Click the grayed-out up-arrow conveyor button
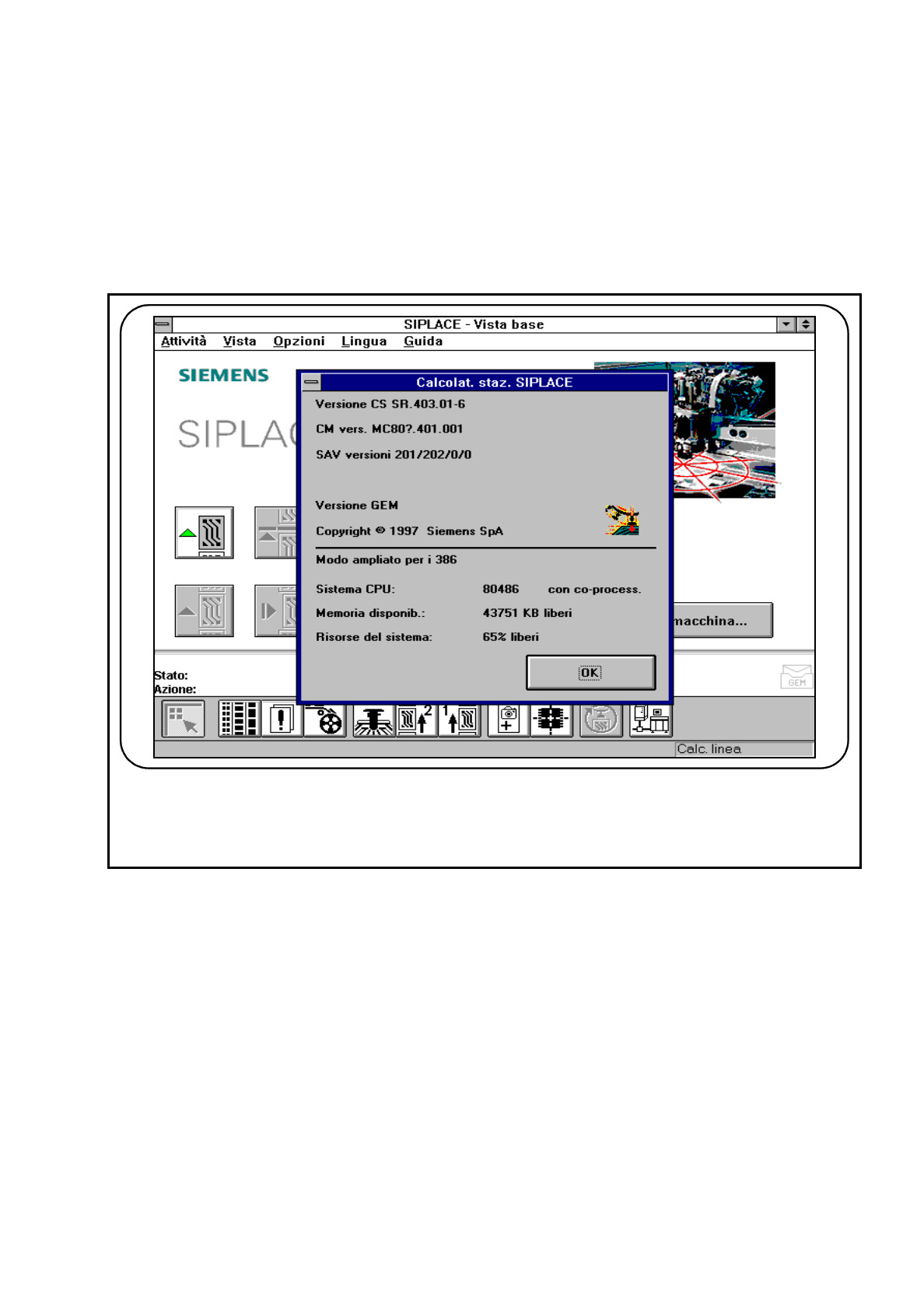The width and height of the screenshot is (924, 1310). [x=204, y=611]
